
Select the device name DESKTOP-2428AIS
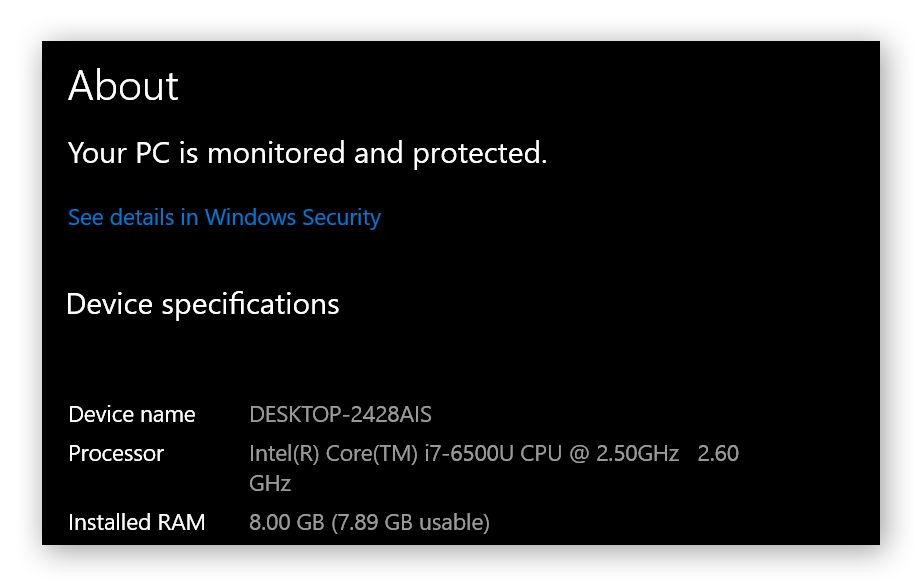340,413
